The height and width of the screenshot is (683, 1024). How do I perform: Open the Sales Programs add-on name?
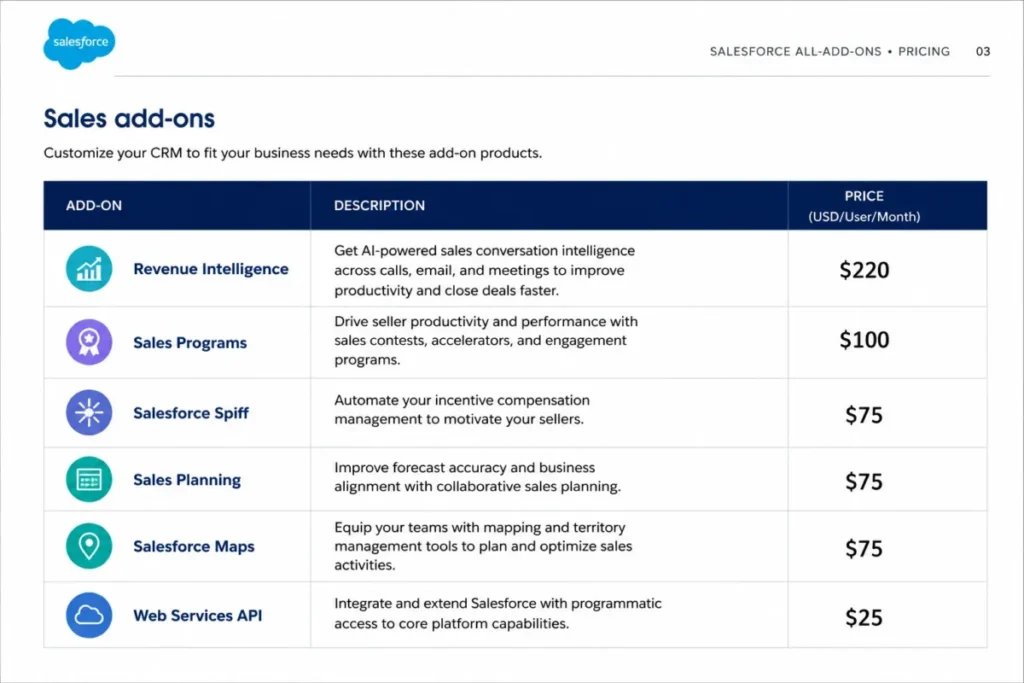tap(190, 343)
